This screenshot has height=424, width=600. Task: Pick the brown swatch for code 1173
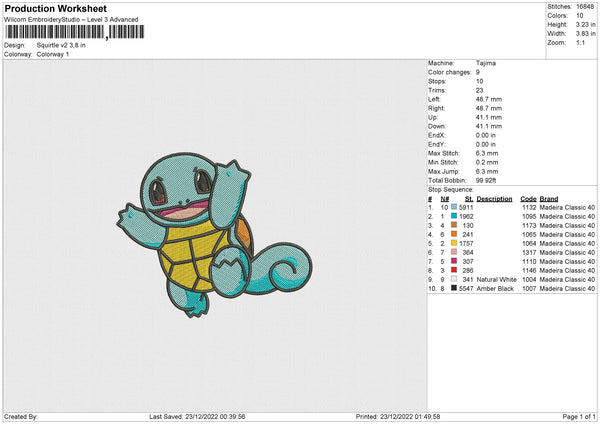point(454,225)
